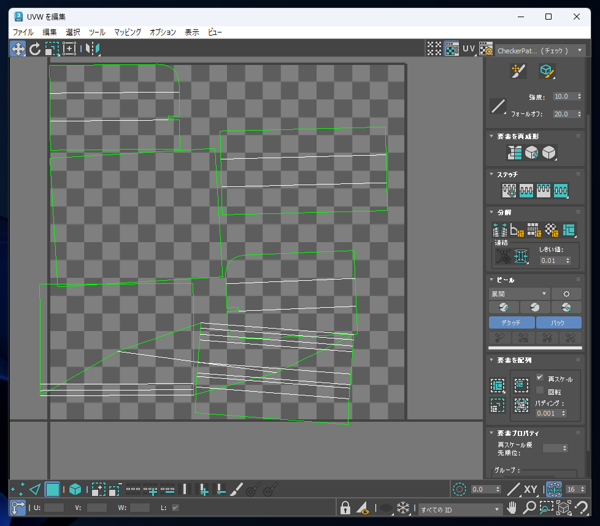Select the Move tool in top toolbar
600x526 pixels.
18,49
